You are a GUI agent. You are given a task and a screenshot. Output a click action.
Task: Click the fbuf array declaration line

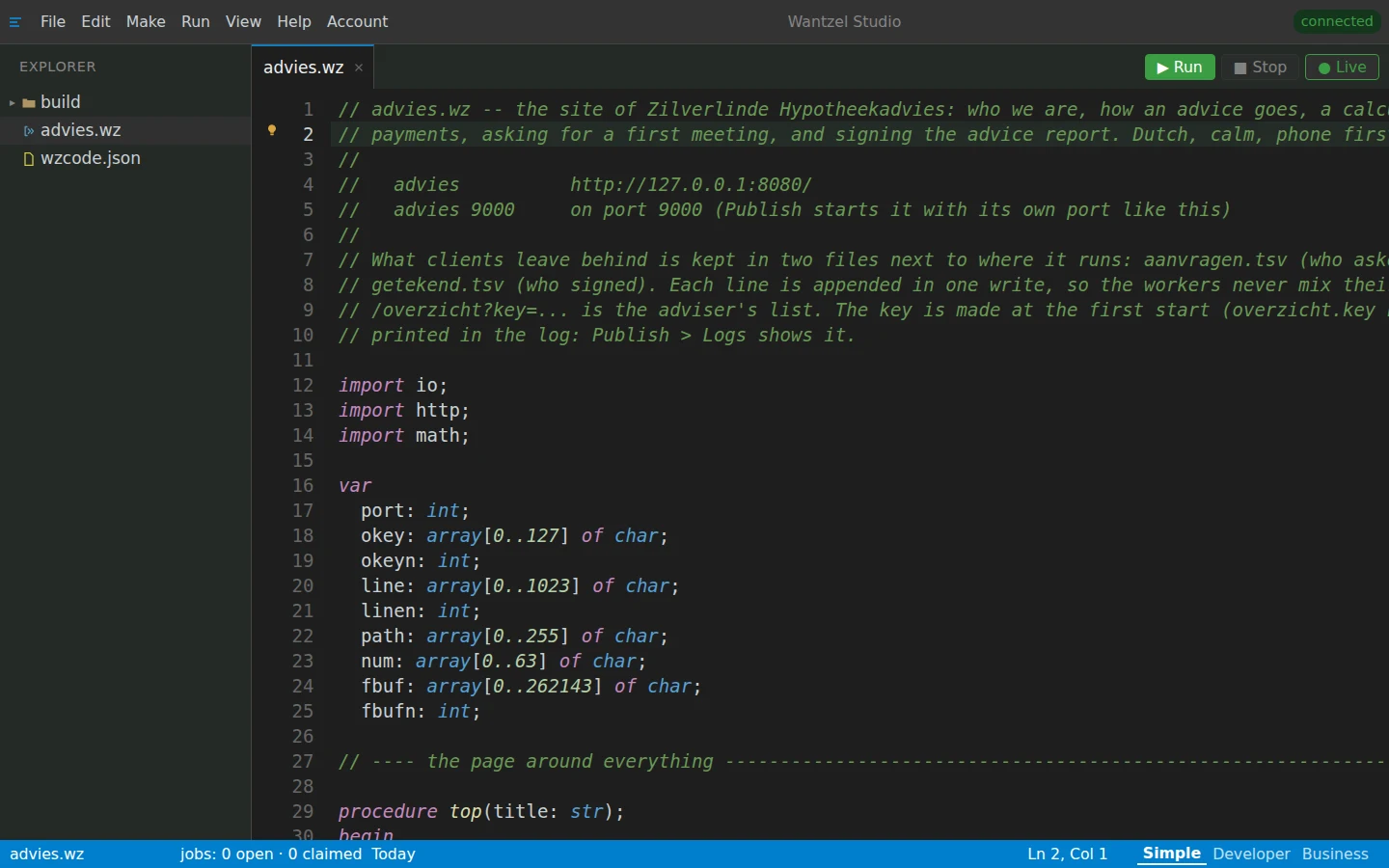click(531, 687)
